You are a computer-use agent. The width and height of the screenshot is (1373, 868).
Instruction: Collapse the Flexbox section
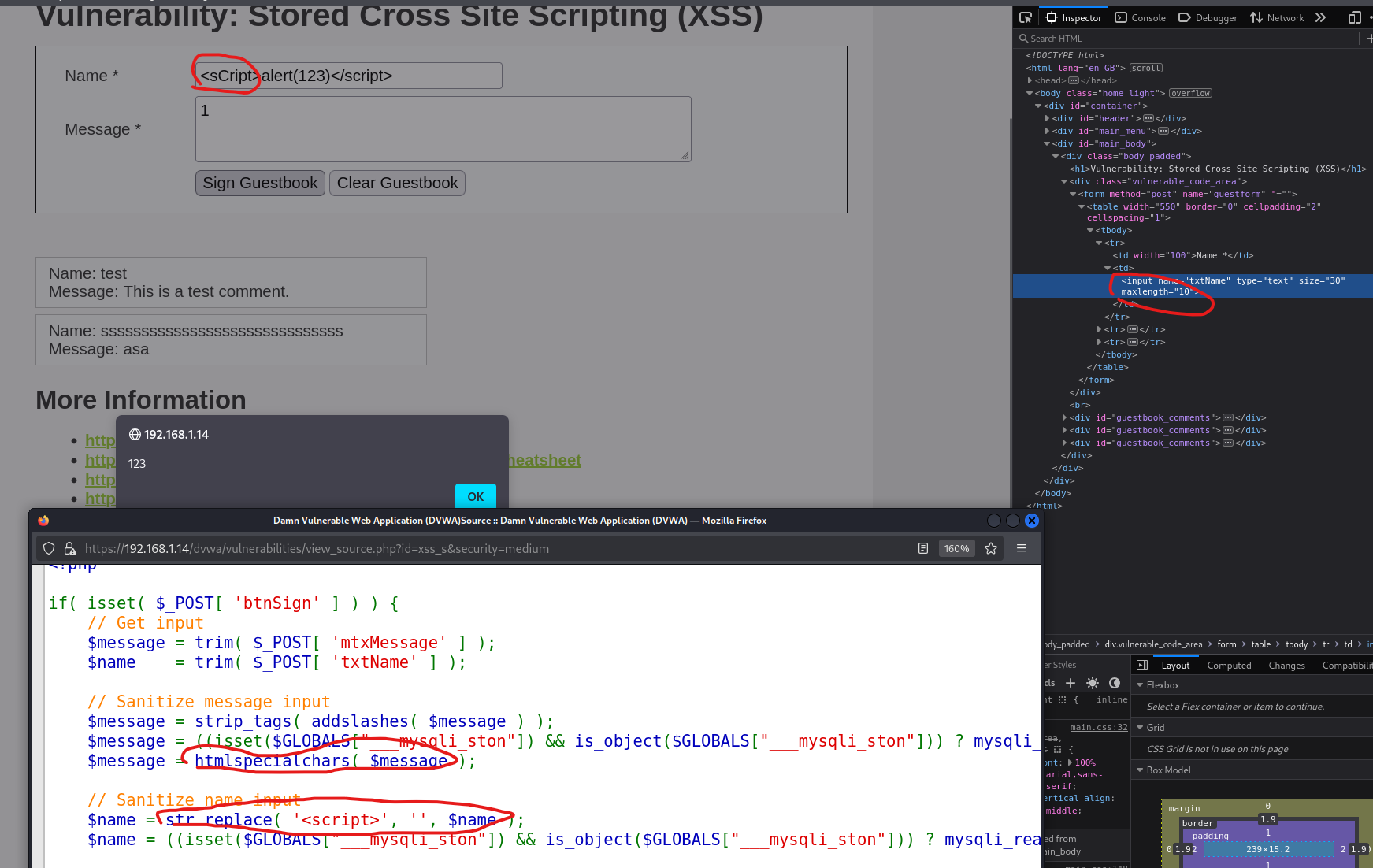pyautogui.click(x=1140, y=685)
